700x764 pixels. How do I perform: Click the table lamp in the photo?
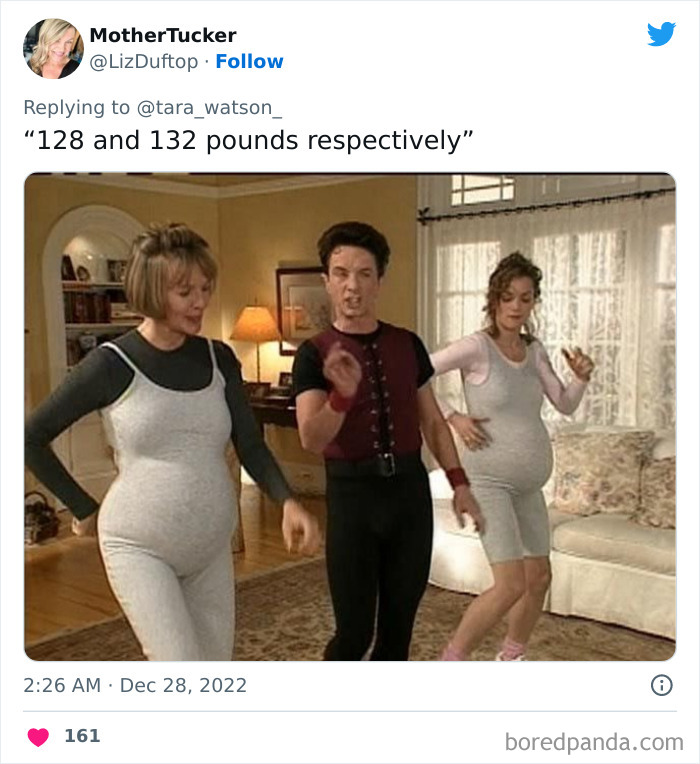[255, 341]
